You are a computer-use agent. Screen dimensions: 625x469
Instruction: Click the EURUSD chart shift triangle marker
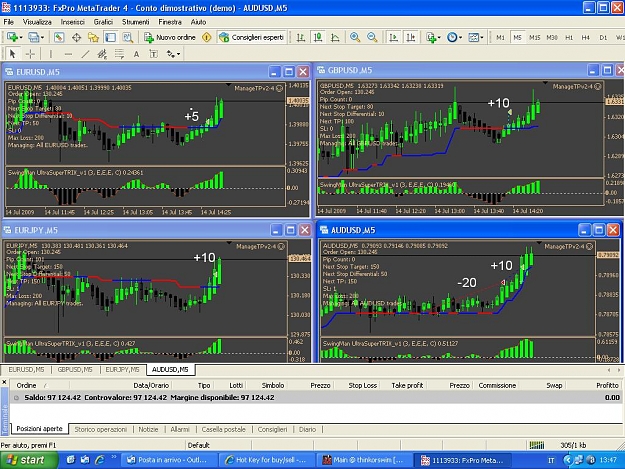[228, 84]
